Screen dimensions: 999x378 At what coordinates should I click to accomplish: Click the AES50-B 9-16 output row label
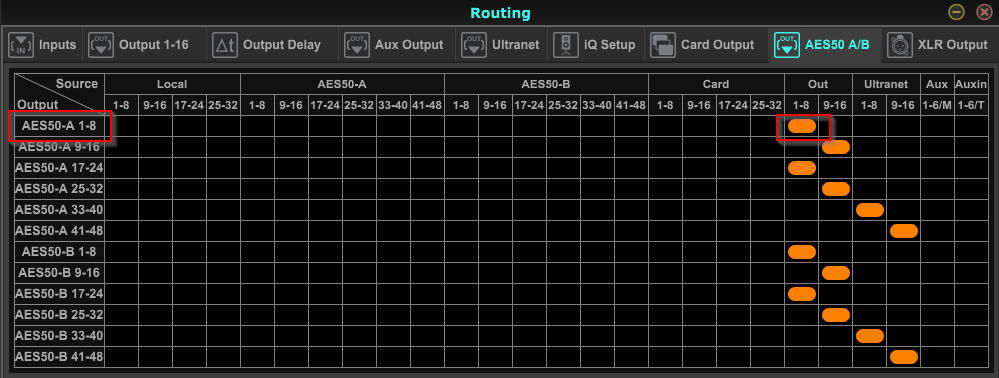coord(59,273)
